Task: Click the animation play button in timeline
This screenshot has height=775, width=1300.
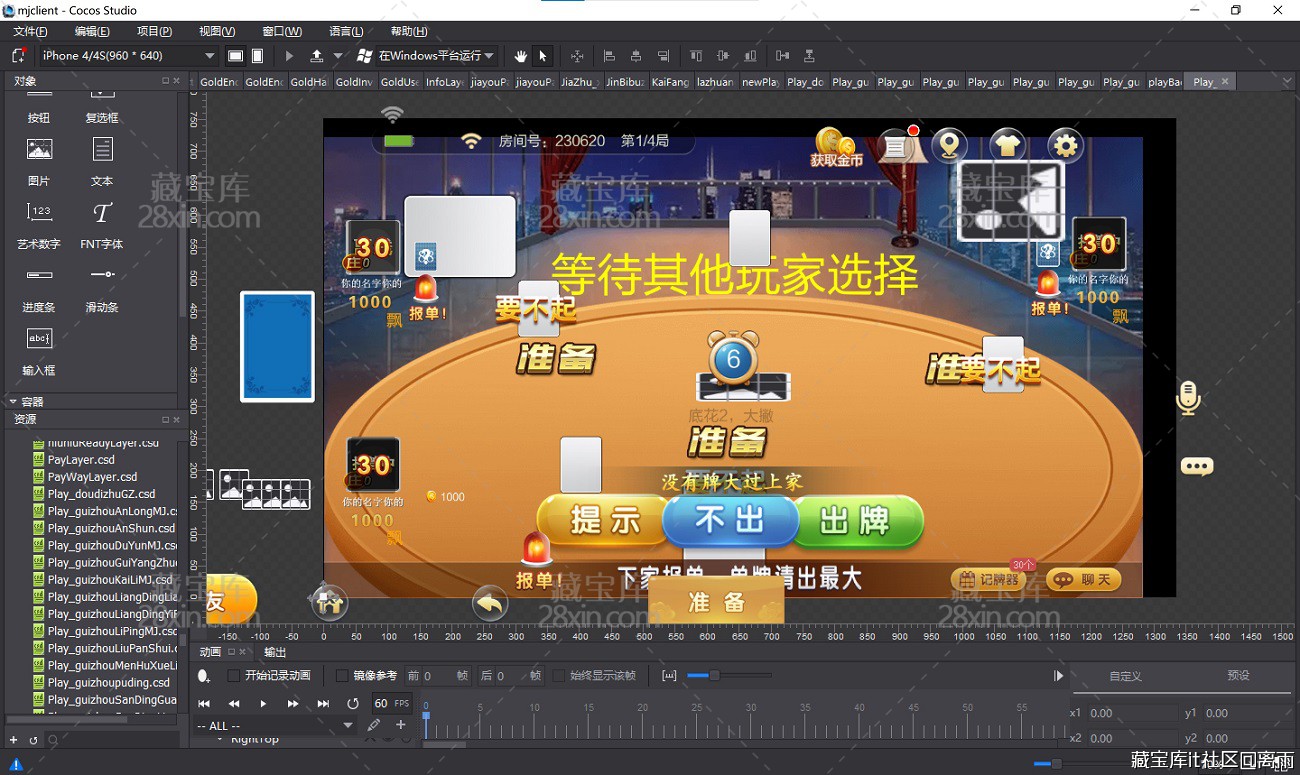Action: 263,704
